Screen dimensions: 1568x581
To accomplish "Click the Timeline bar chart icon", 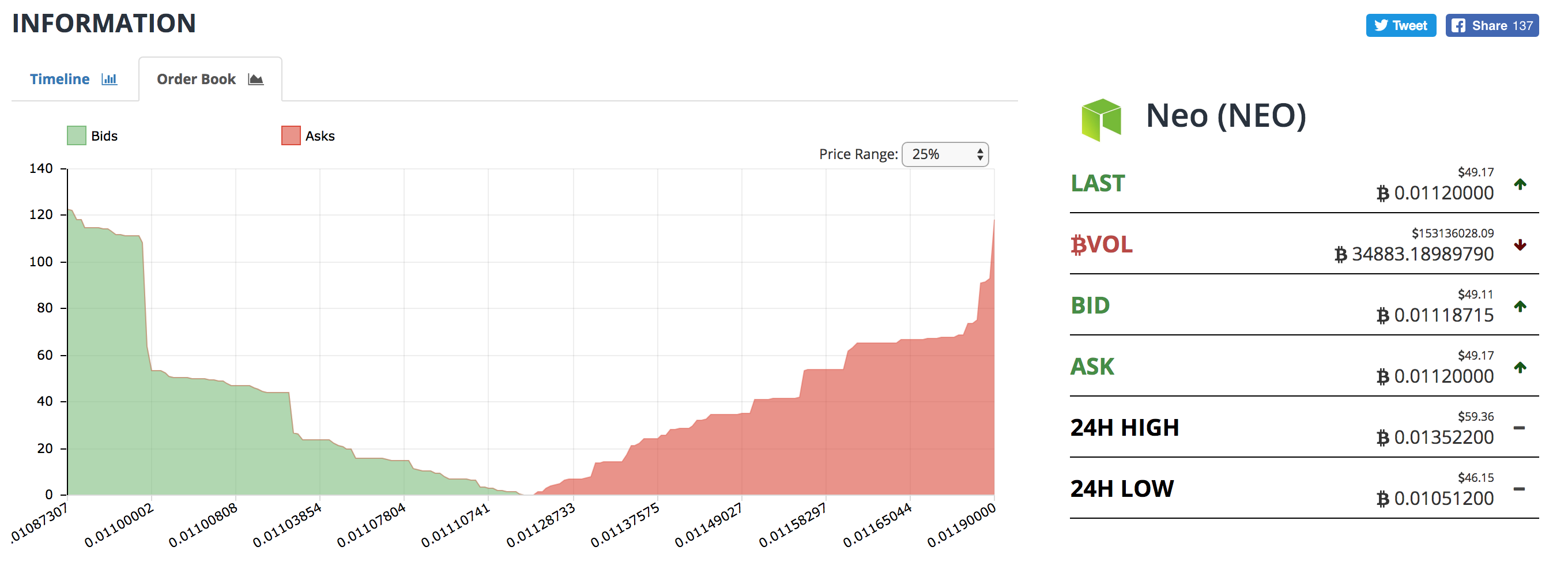I will 110,79.
